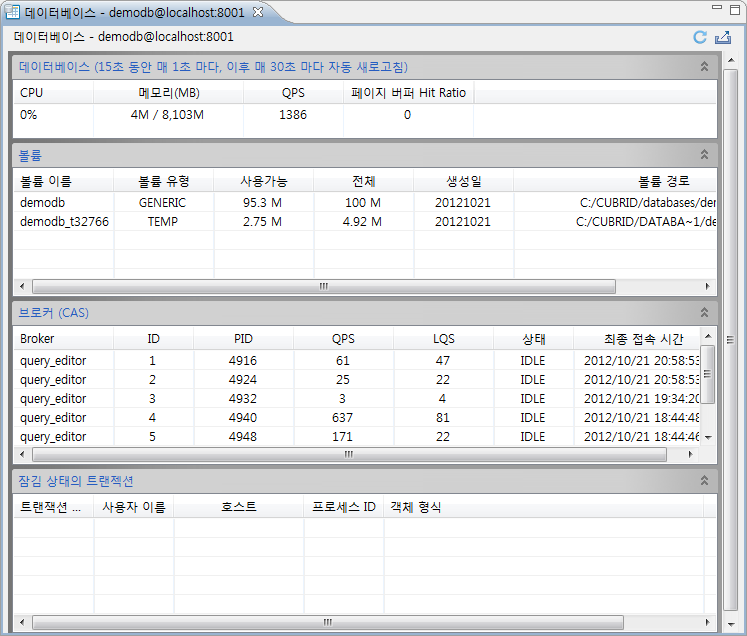Click the refresh dashboard icon
The width and height of the screenshot is (747, 636).
(700, 37)
